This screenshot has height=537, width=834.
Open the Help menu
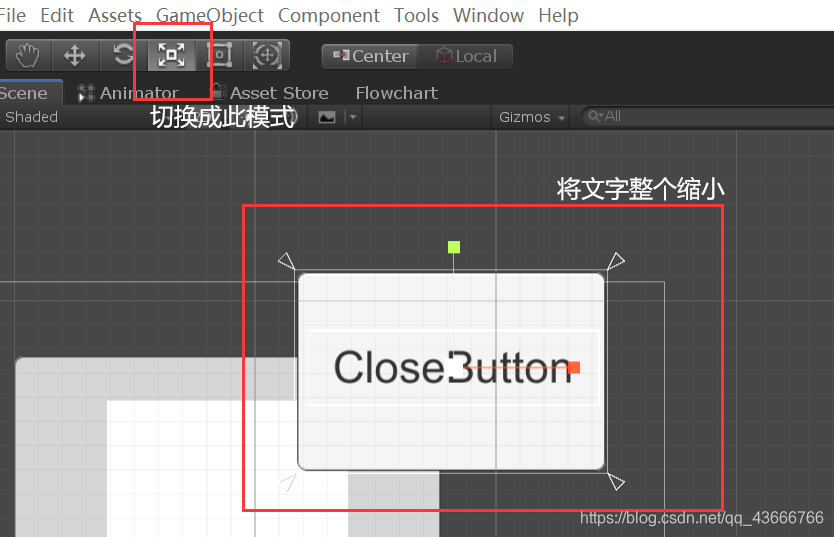[558, 15]
